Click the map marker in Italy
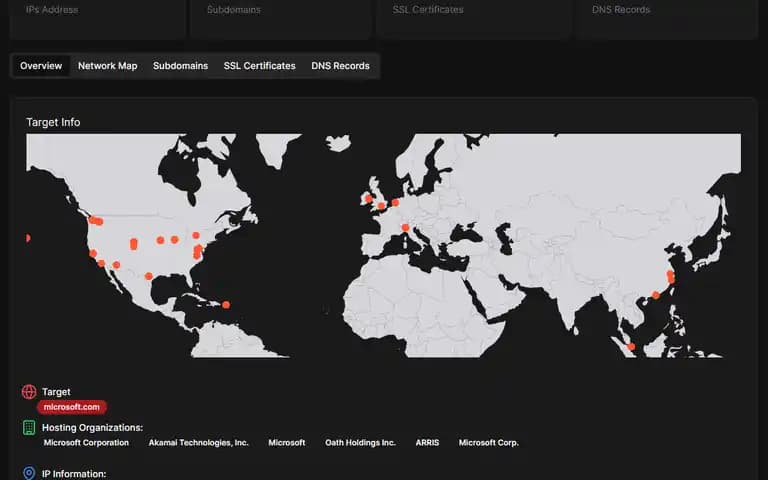The height and width of the screenshot is (480, 768). [405, 227]
